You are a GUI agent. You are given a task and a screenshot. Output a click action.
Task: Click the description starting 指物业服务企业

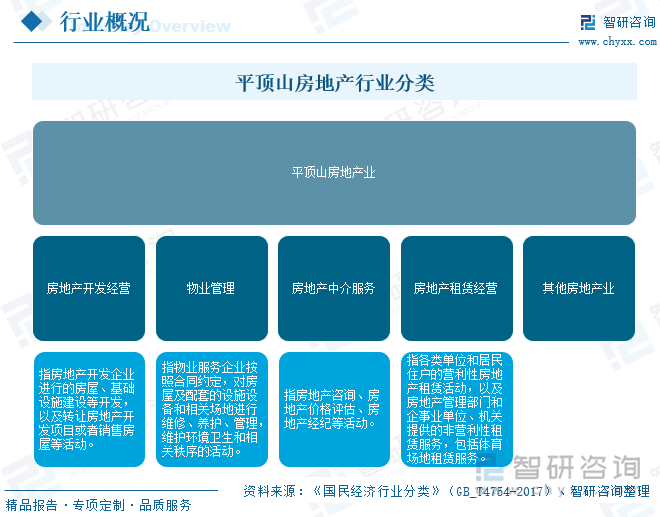point(212,409)
